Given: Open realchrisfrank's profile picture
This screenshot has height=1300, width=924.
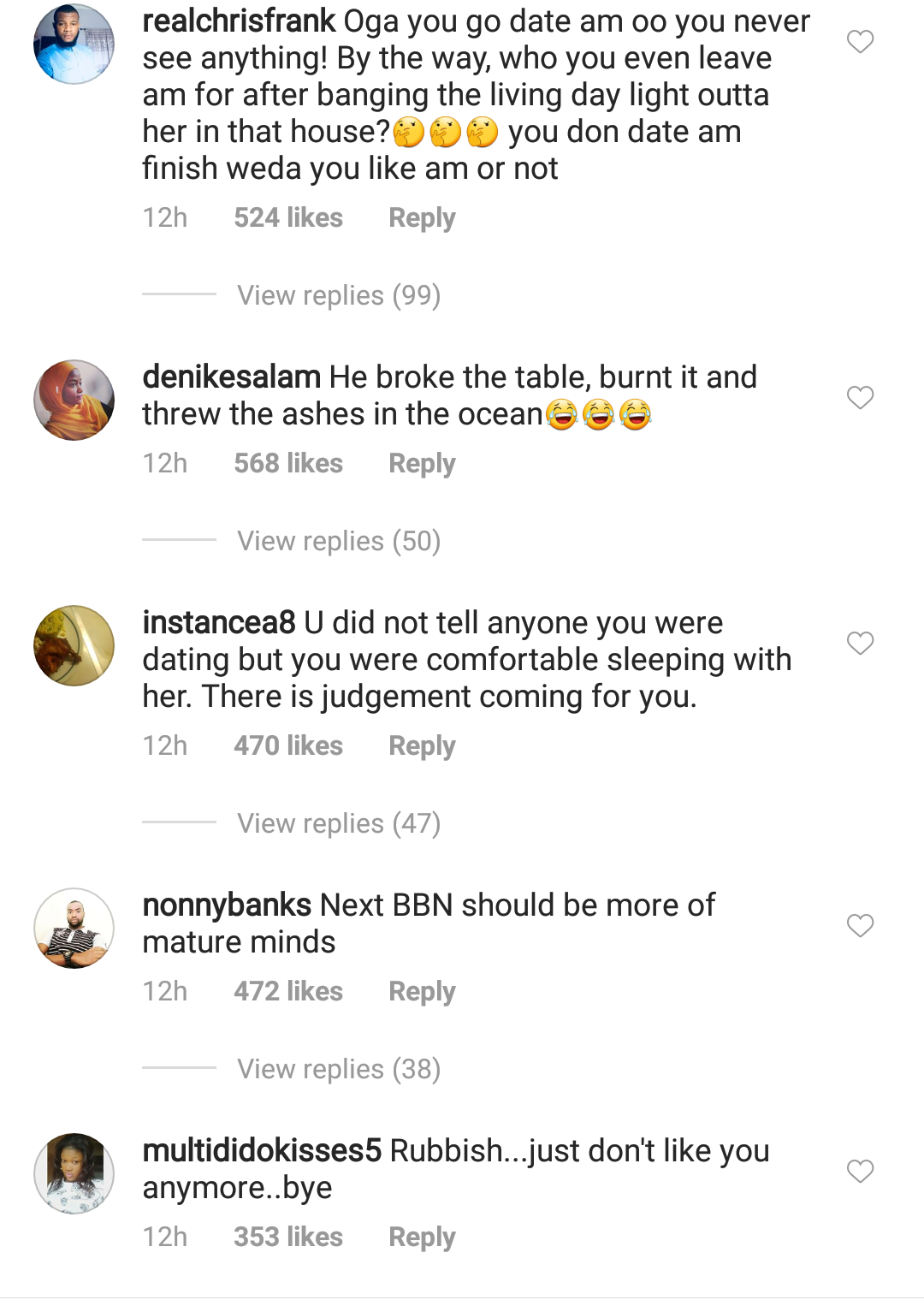Looking at the screenshot, I should [74, 44].
